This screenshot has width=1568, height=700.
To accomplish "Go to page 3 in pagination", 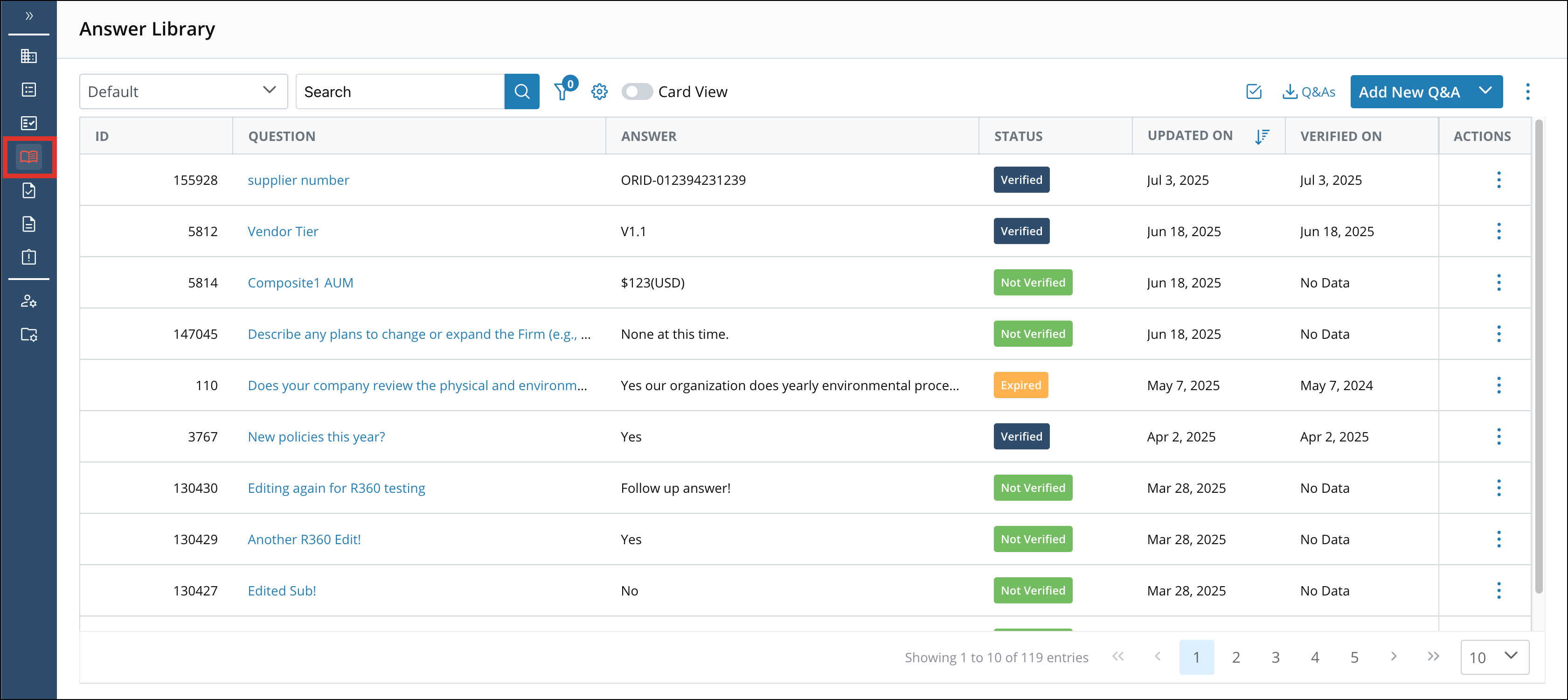I will (x=1275, y=657).
